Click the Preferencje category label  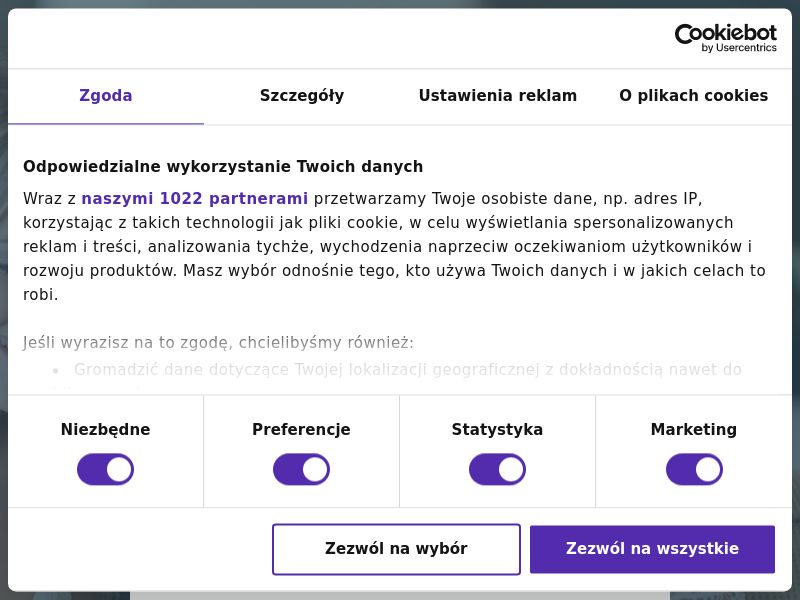[x=301, y=429]
